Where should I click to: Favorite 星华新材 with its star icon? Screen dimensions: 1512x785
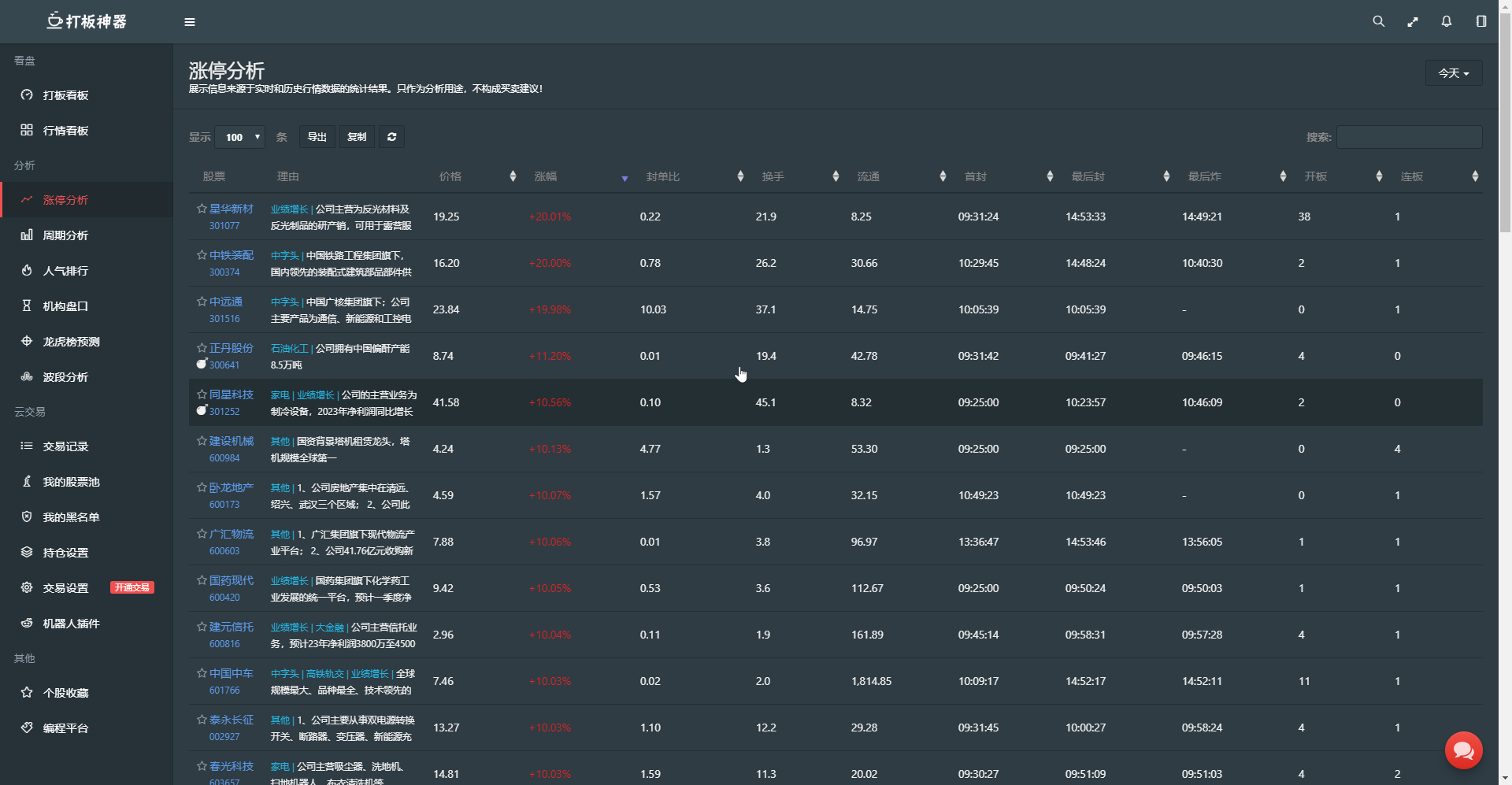202,209
